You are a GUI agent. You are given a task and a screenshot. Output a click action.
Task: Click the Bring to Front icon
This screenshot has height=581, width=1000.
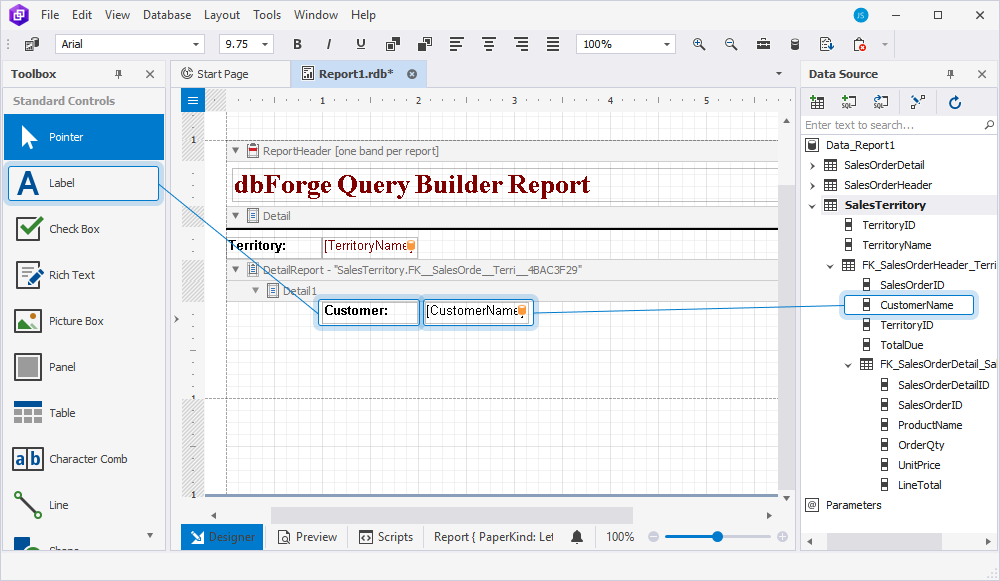click(x=393, y=44)
